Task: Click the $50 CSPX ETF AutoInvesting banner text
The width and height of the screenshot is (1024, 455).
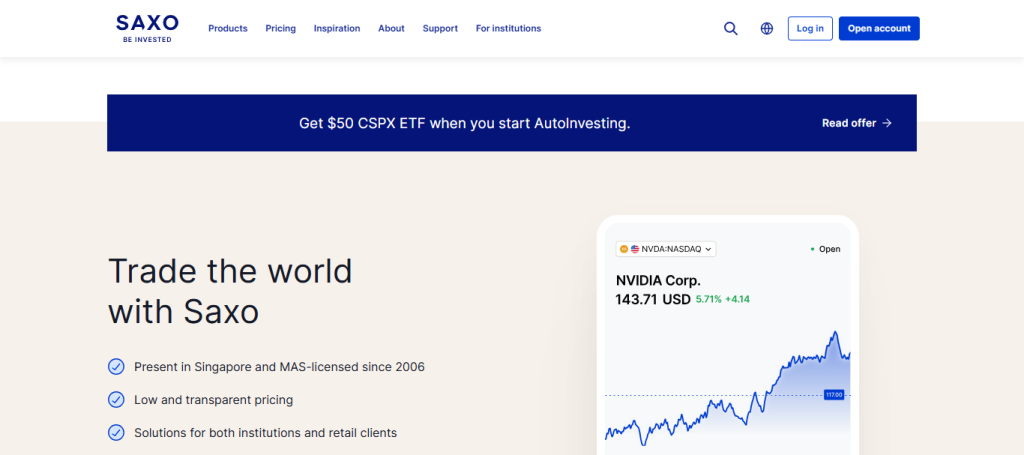Action: tap(464, 123)
